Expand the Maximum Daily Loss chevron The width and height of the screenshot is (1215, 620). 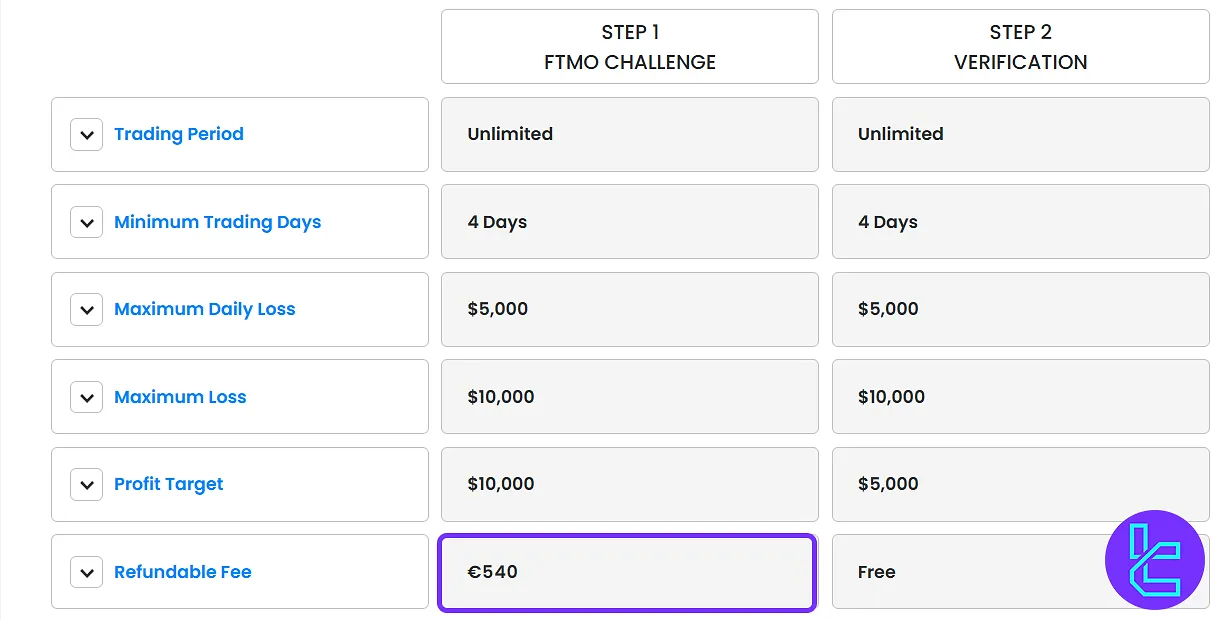coord(87,309)
